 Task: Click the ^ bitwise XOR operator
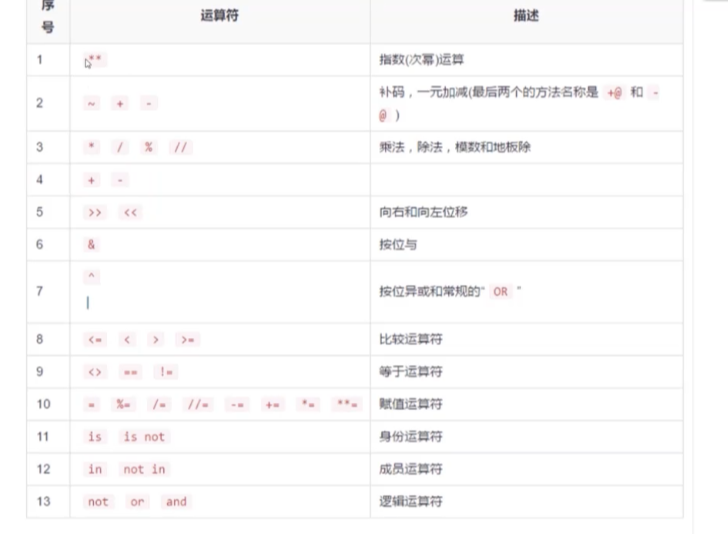click(91, 277)
